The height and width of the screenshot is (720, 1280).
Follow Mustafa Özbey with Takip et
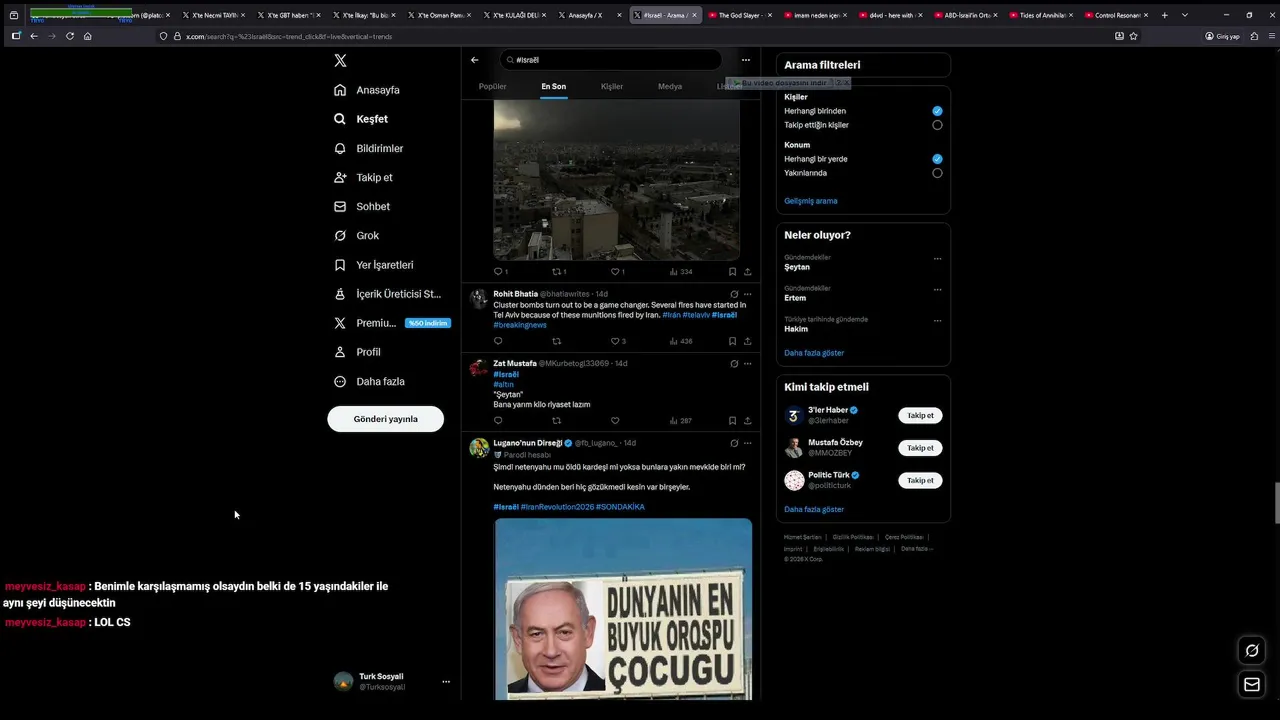[920, 448]
